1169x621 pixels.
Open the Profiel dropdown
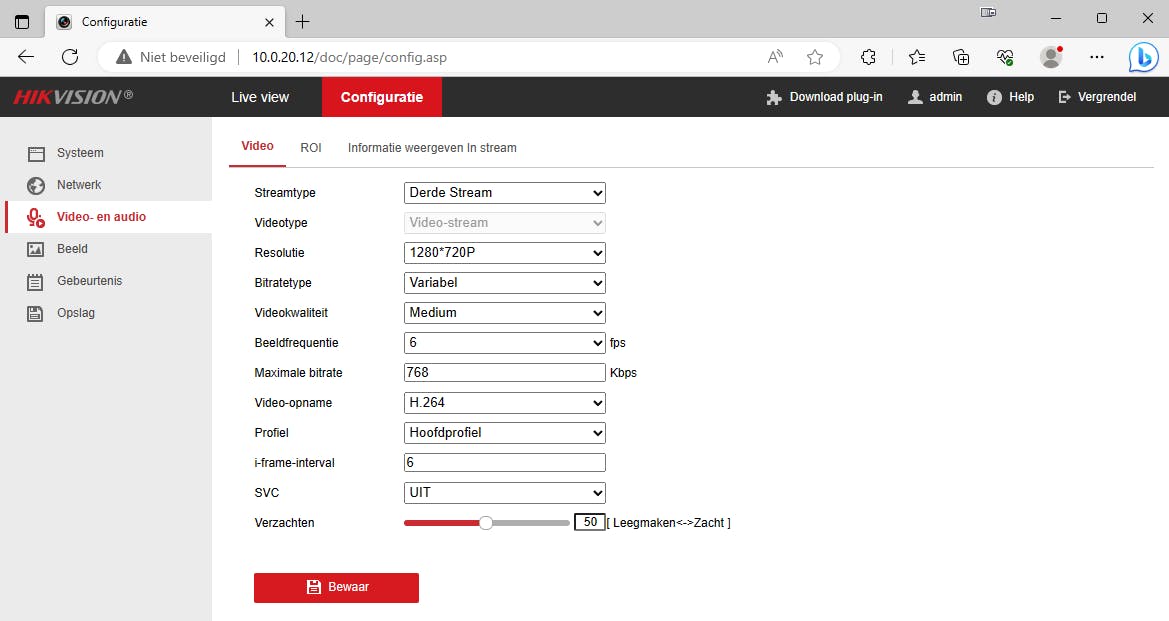click(505, 433)
